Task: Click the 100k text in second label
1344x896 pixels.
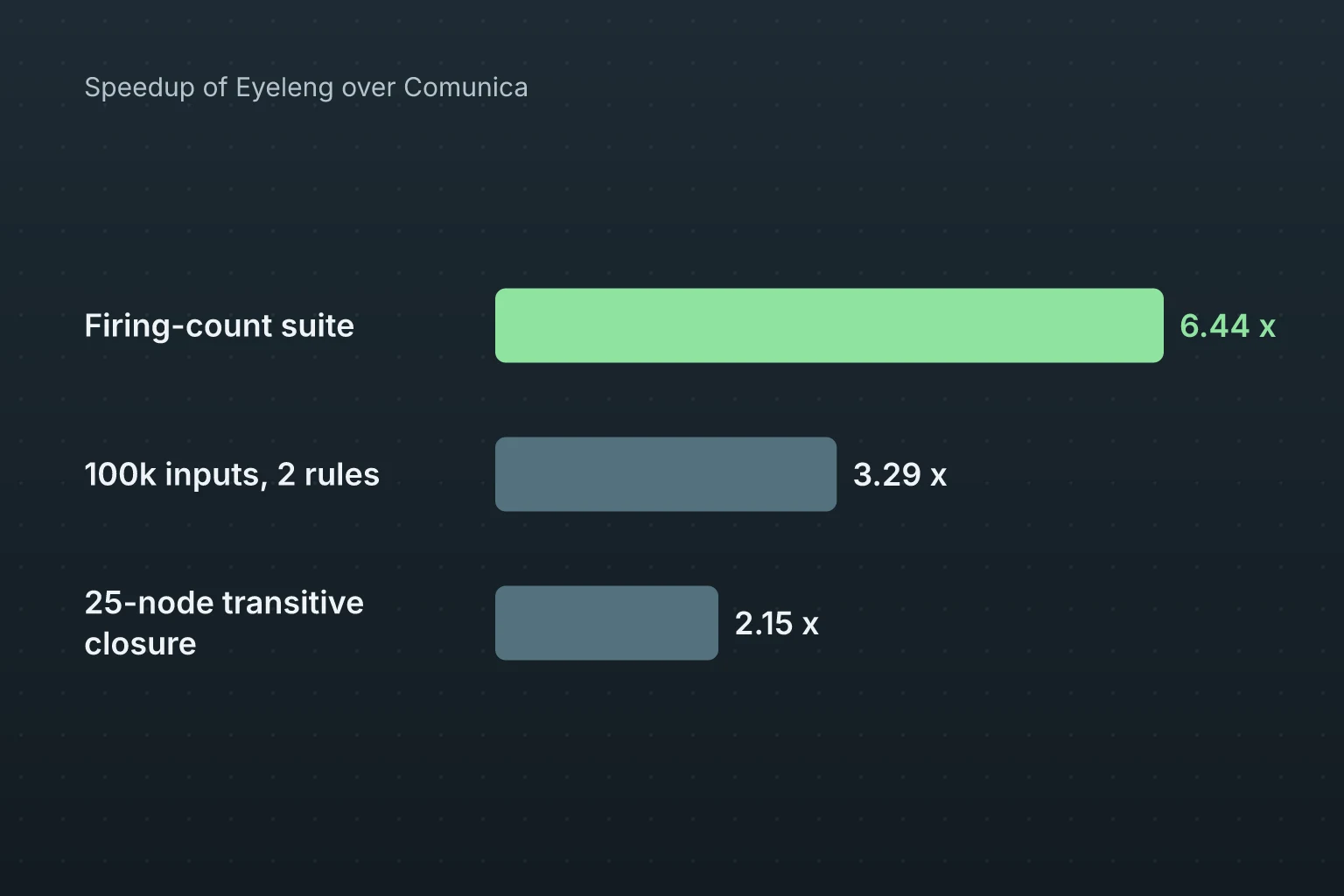Action: tap(120, 474)
